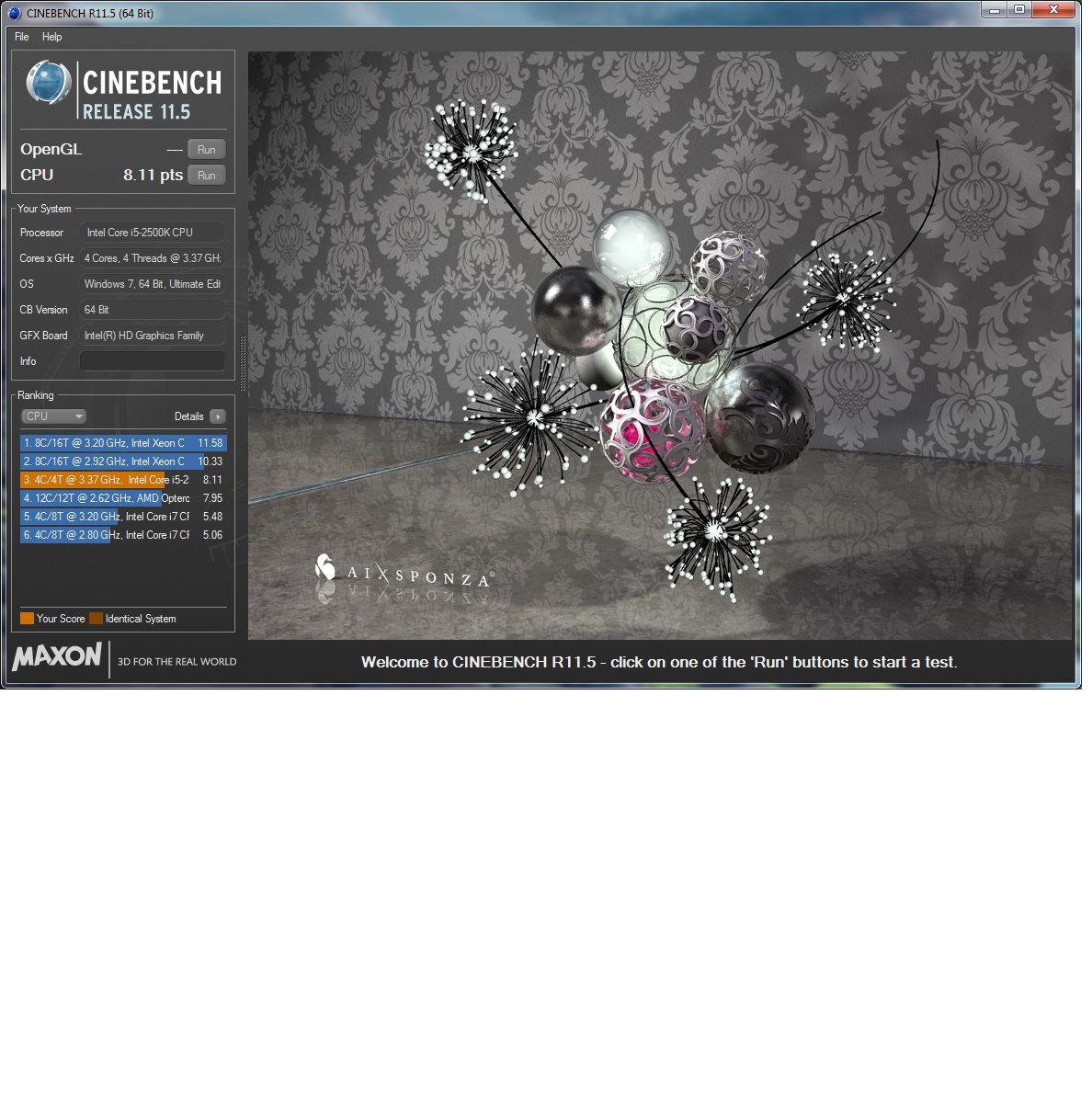Image resolution: width=1092 pixels, height=1094 pixels.
Task: Click the Info input field
Action: click(x=152, y=361)
